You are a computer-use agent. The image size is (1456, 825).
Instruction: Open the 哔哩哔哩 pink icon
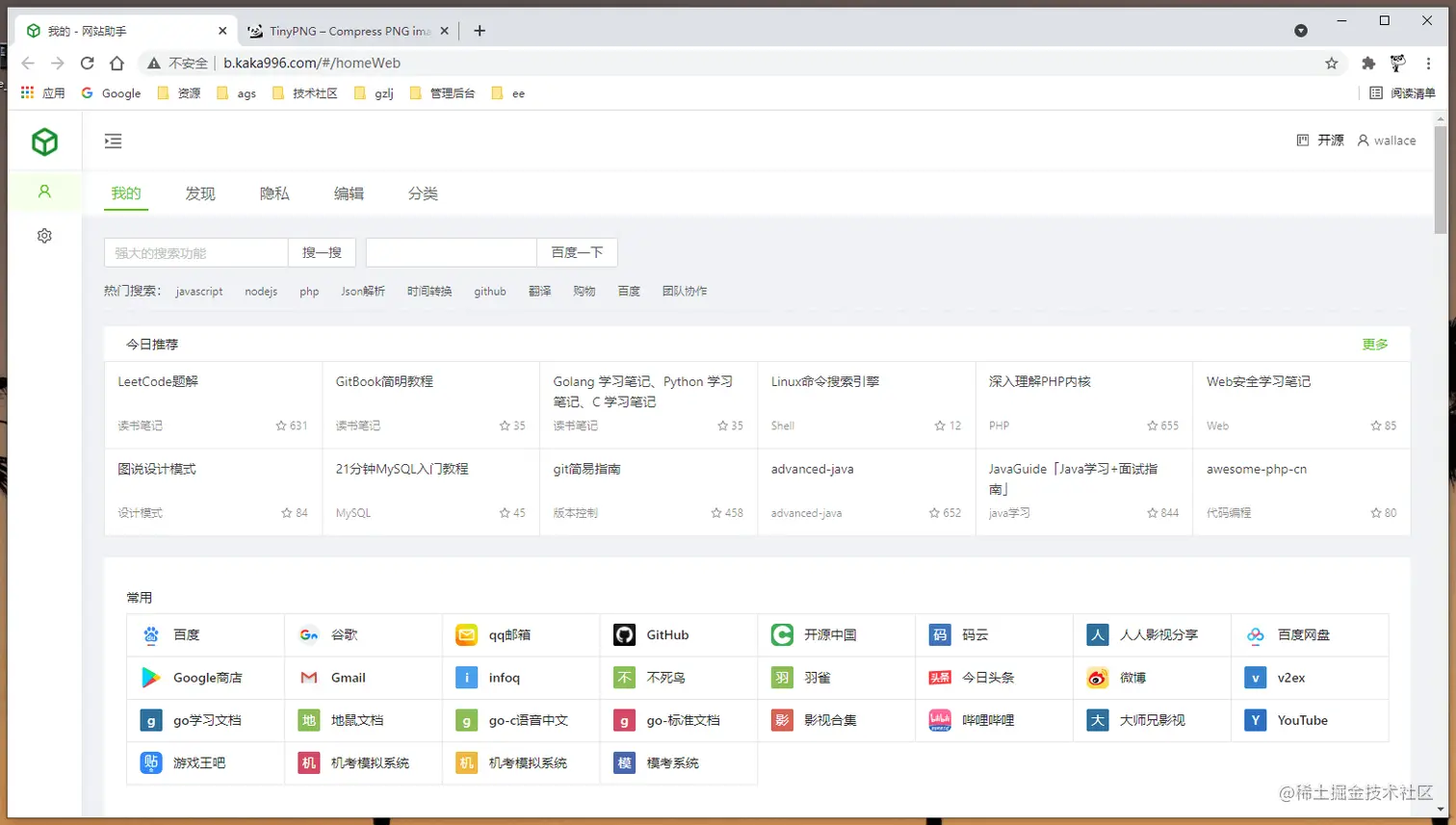pyautogui.click(x=940, y=720)
